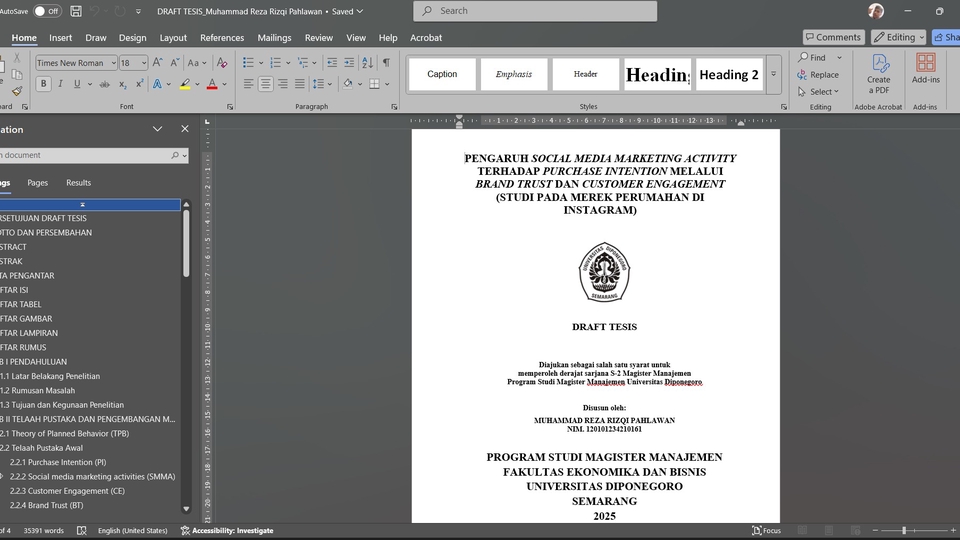The image size is (960, 540).
Task: Open Navigation pane task options chevron
Action: (x=157, y=129)
